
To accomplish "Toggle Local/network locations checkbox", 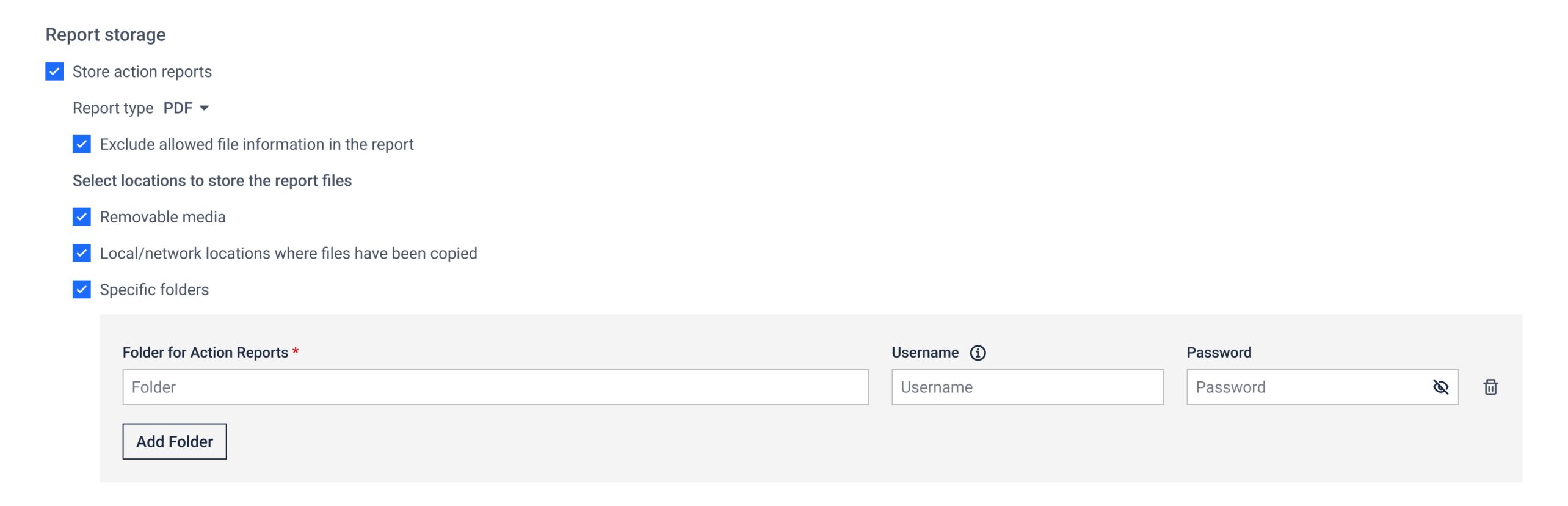I will pos(82,253).
